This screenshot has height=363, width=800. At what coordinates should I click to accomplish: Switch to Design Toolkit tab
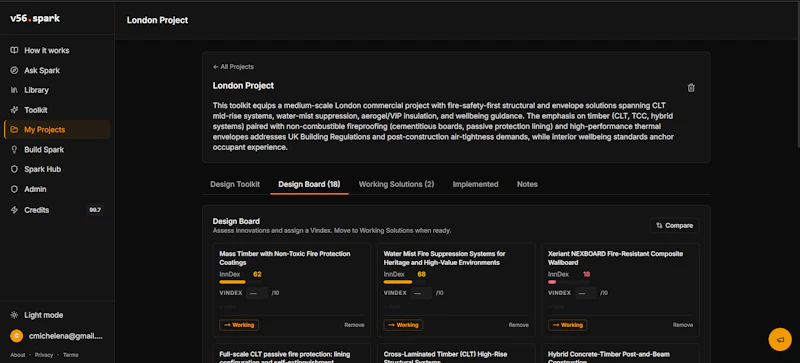pos(235,184)
